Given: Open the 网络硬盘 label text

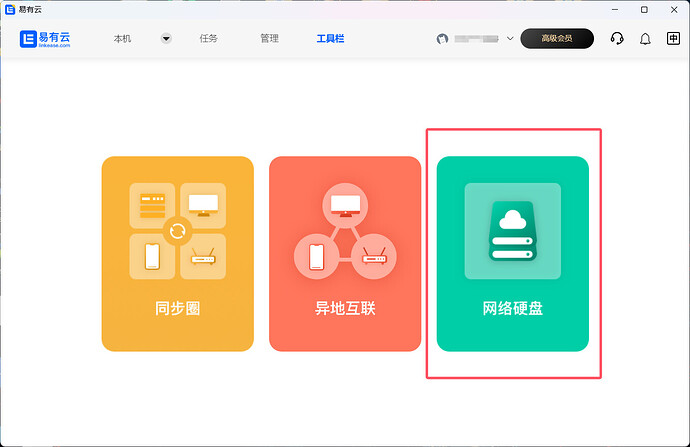Looking at the screenshot, I should (512, 308).
